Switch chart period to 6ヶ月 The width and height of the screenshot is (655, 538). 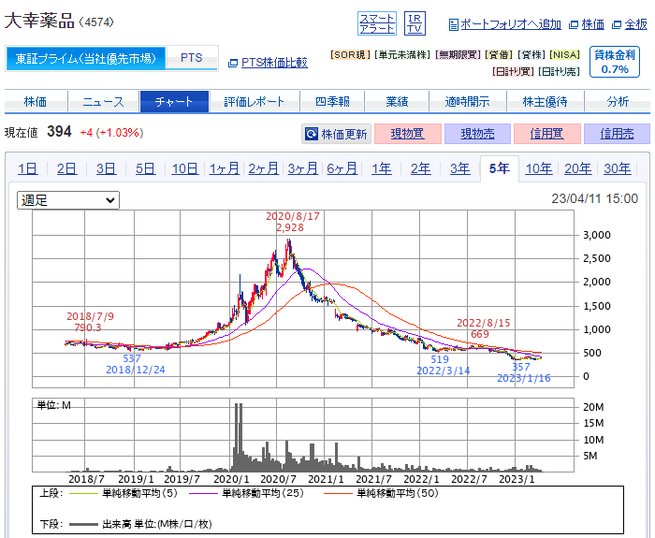pos(342,169)
